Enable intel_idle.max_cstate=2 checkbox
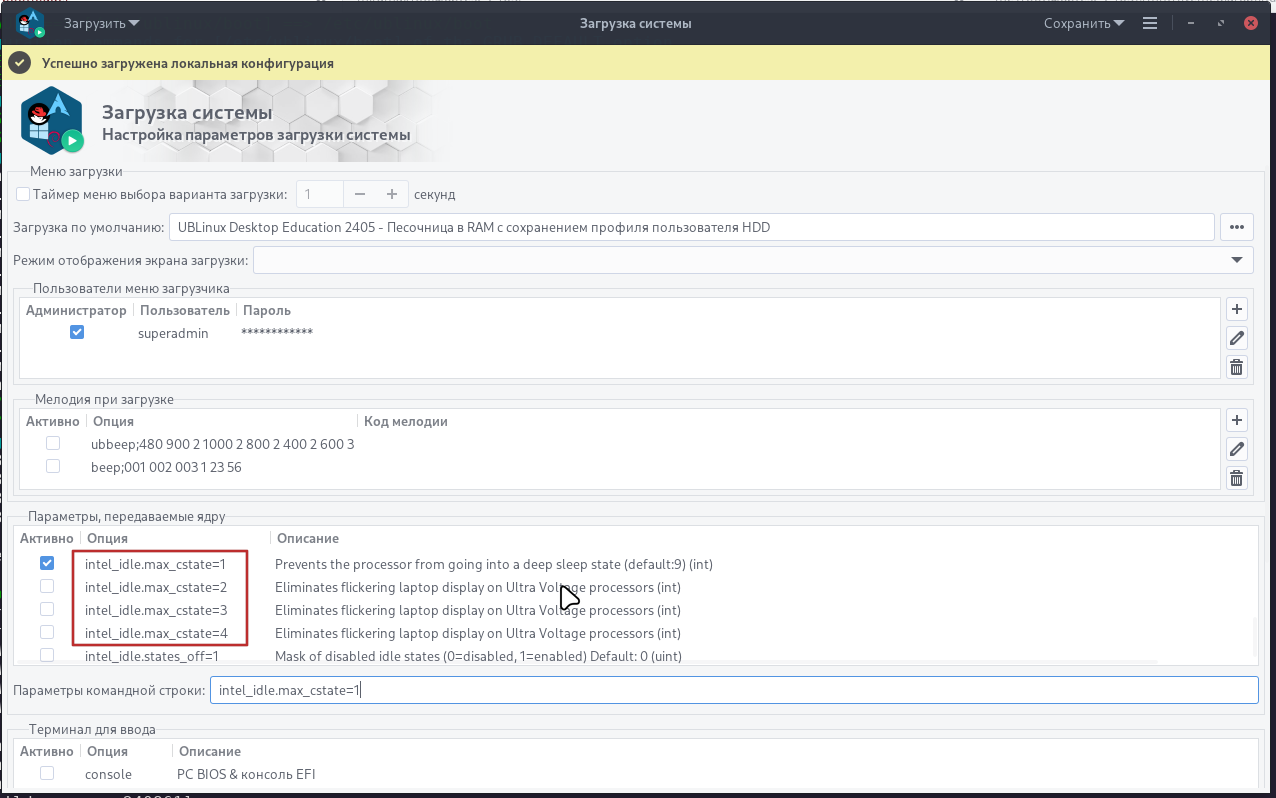The height and width of the screenshot is (798, 1276). 47,586
